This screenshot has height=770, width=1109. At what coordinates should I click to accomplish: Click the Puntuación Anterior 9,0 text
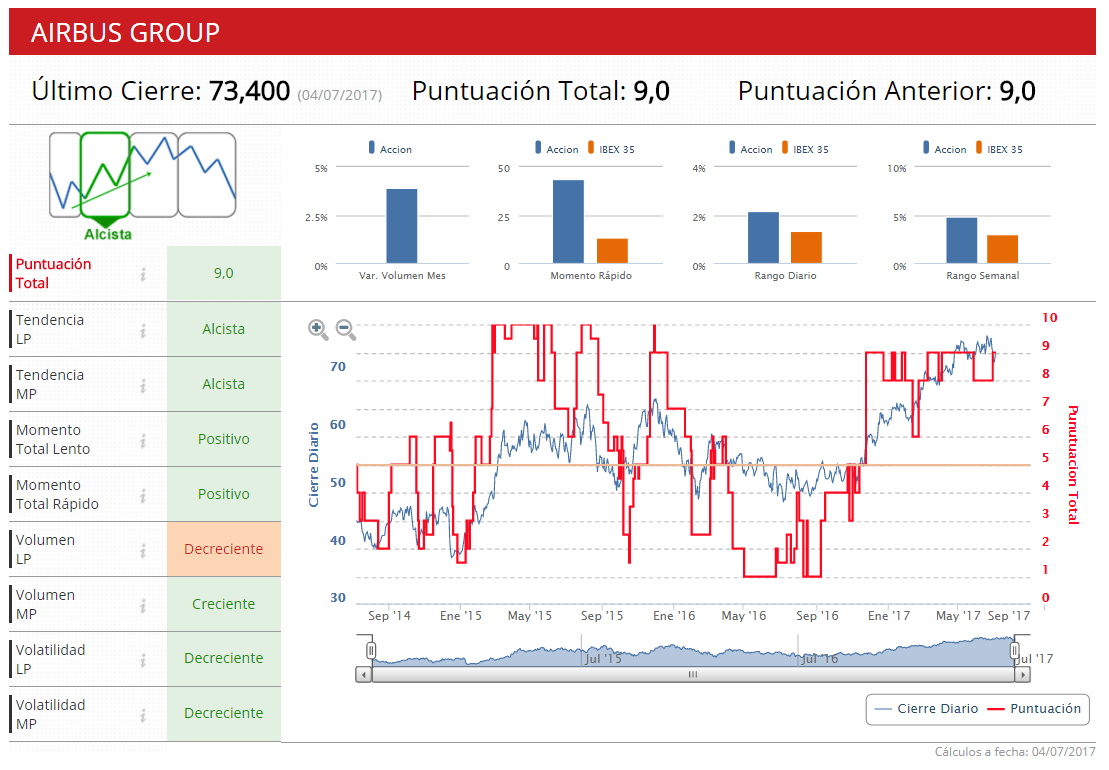tap(887, 91)
